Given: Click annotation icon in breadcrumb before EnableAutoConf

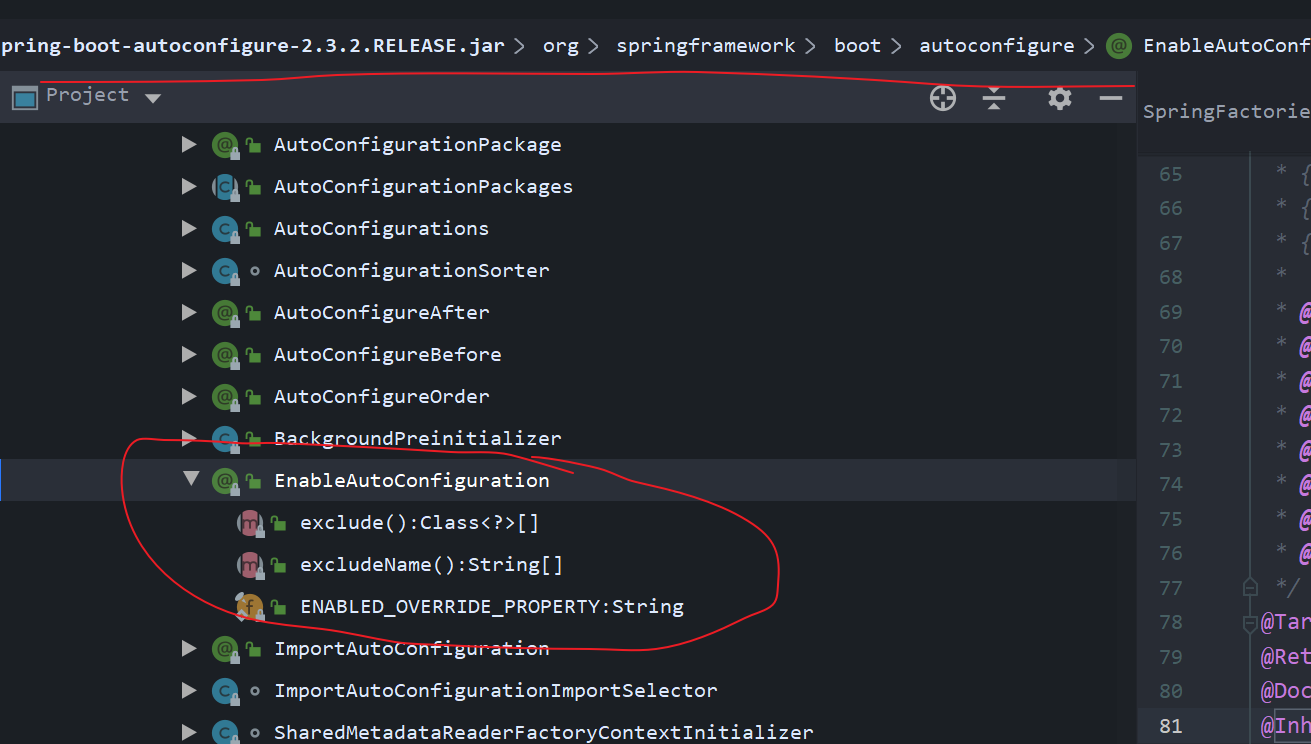Looking at the screenshot, I should click(x=1119, y=46).
